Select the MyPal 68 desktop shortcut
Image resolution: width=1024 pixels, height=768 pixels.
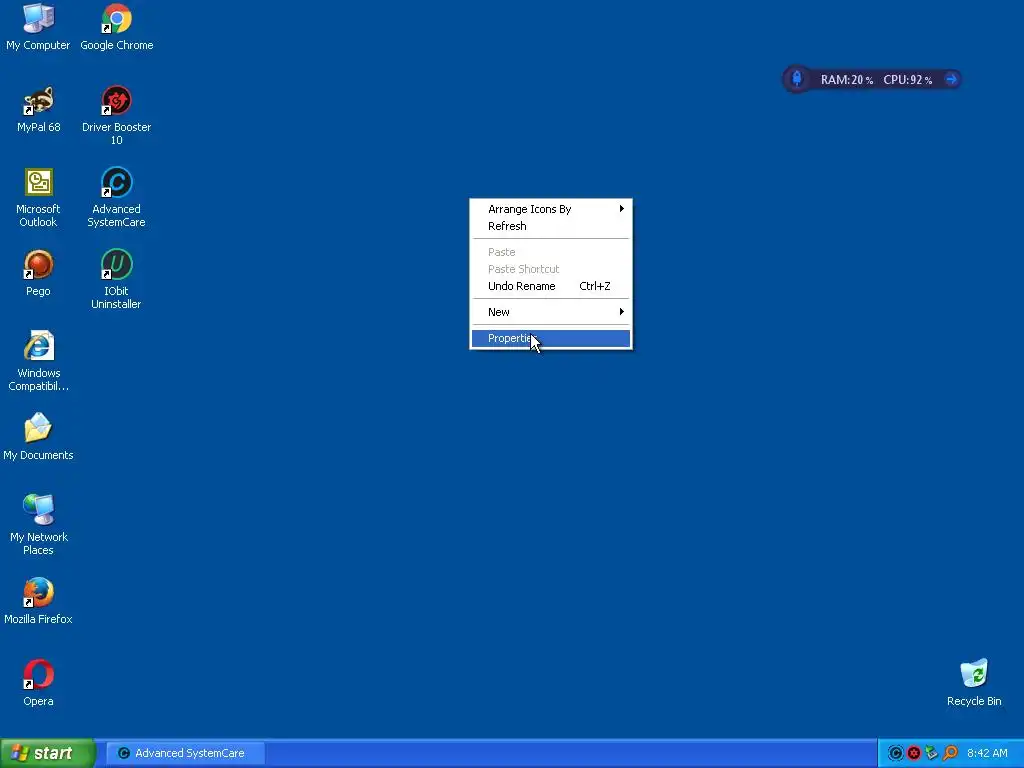click(38, 109)
